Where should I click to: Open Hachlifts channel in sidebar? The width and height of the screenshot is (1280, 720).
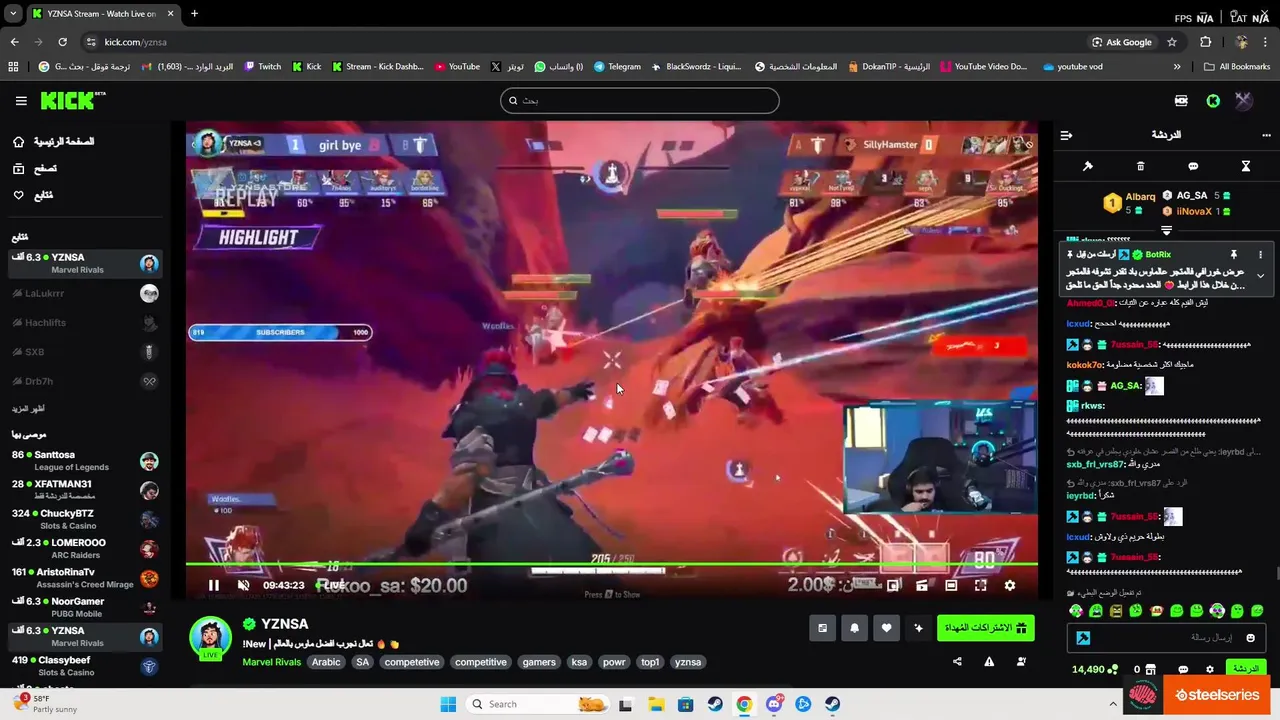coord(84,322)
